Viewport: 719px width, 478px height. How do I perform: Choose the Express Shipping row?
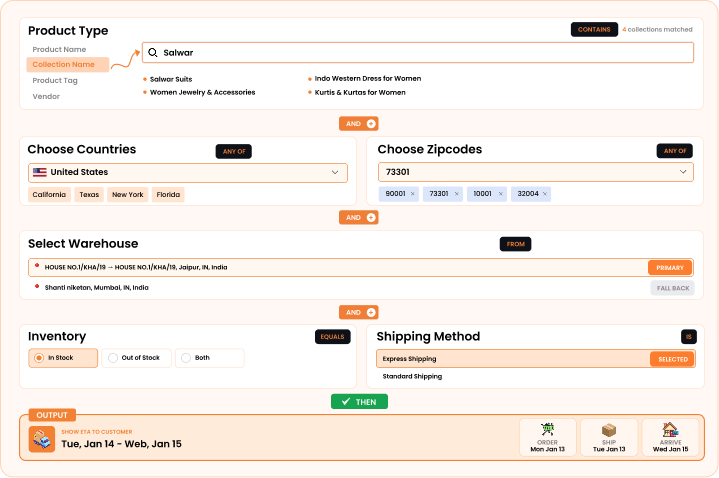536,359
